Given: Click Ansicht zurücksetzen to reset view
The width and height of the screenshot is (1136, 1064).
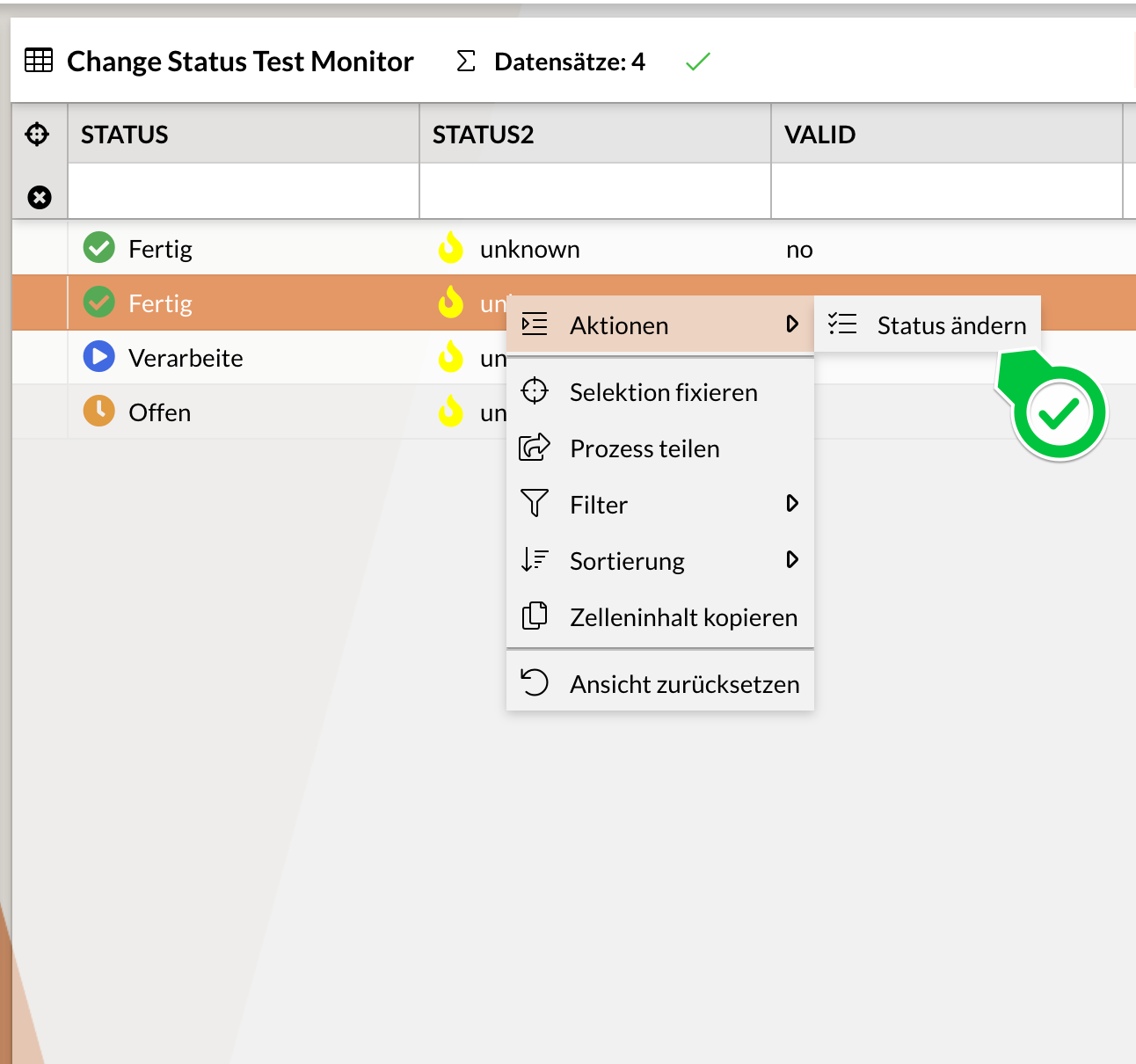Looking at the screenshot, I should pyautogui.click(x=684, y=684).
